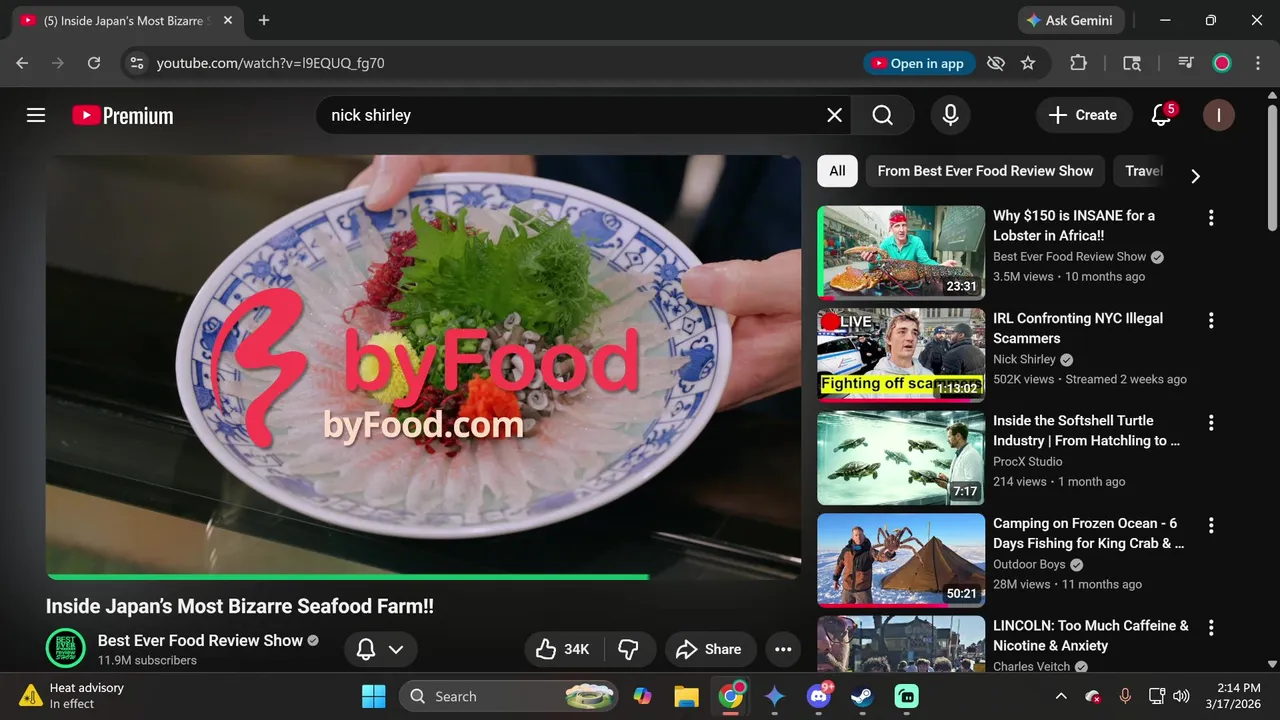Image resolution: width=1280 pixels, height=720 pixels.
Task: Click the video player area
Action: (423, 366)
